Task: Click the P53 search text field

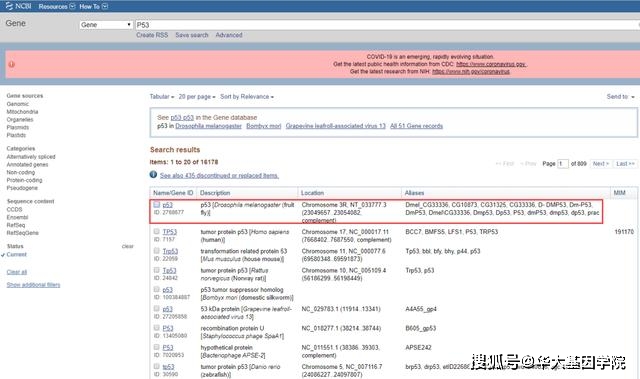Action: pos(387,25)
